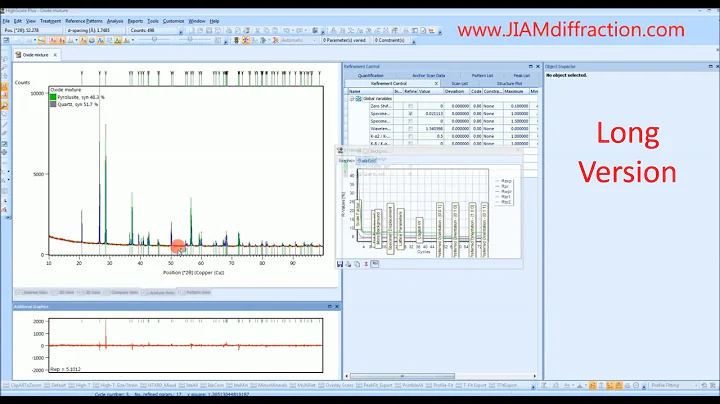This screenshot has width=720, height=404.
Task: Close the Additional Graphics panel
Action: (x=337, y=306)
